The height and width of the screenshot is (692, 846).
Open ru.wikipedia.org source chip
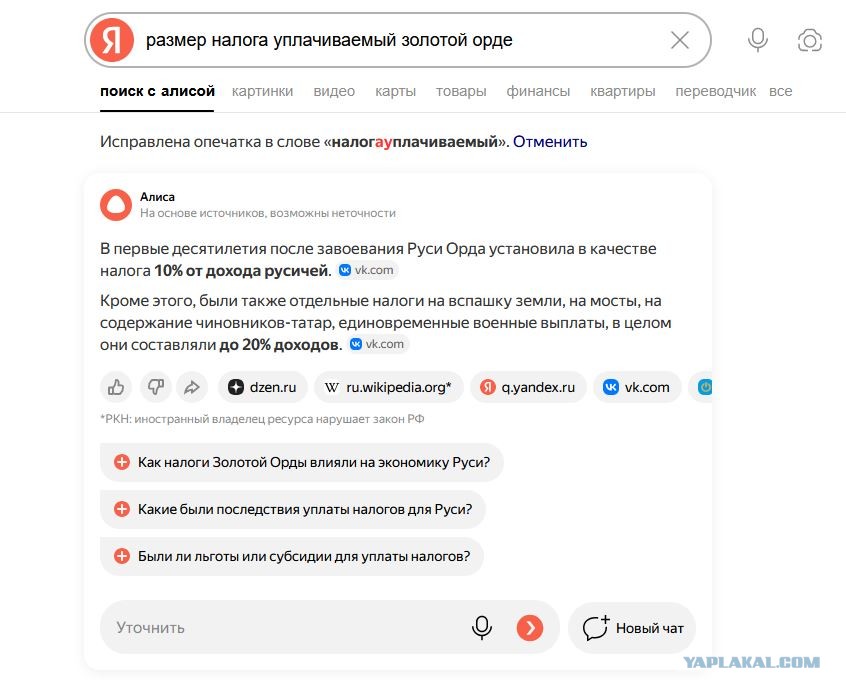pos(389,387)
